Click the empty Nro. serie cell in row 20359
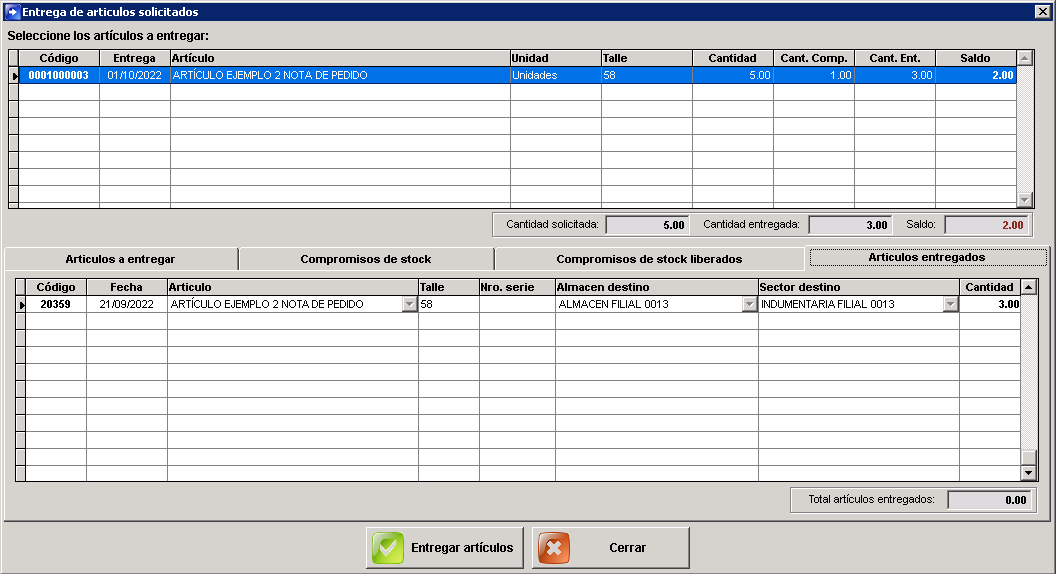This screenshot has width=1056, height=574. (517, 305)
